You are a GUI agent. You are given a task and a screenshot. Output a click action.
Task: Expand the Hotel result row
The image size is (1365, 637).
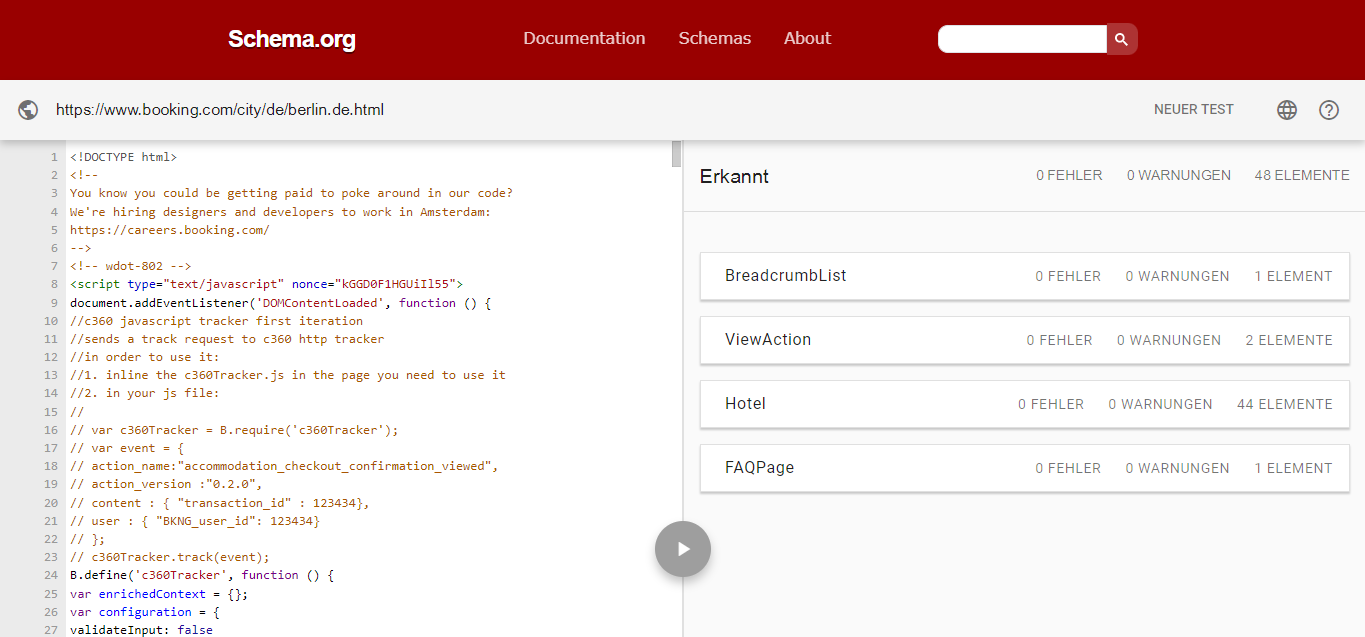tap(1025, 404)
